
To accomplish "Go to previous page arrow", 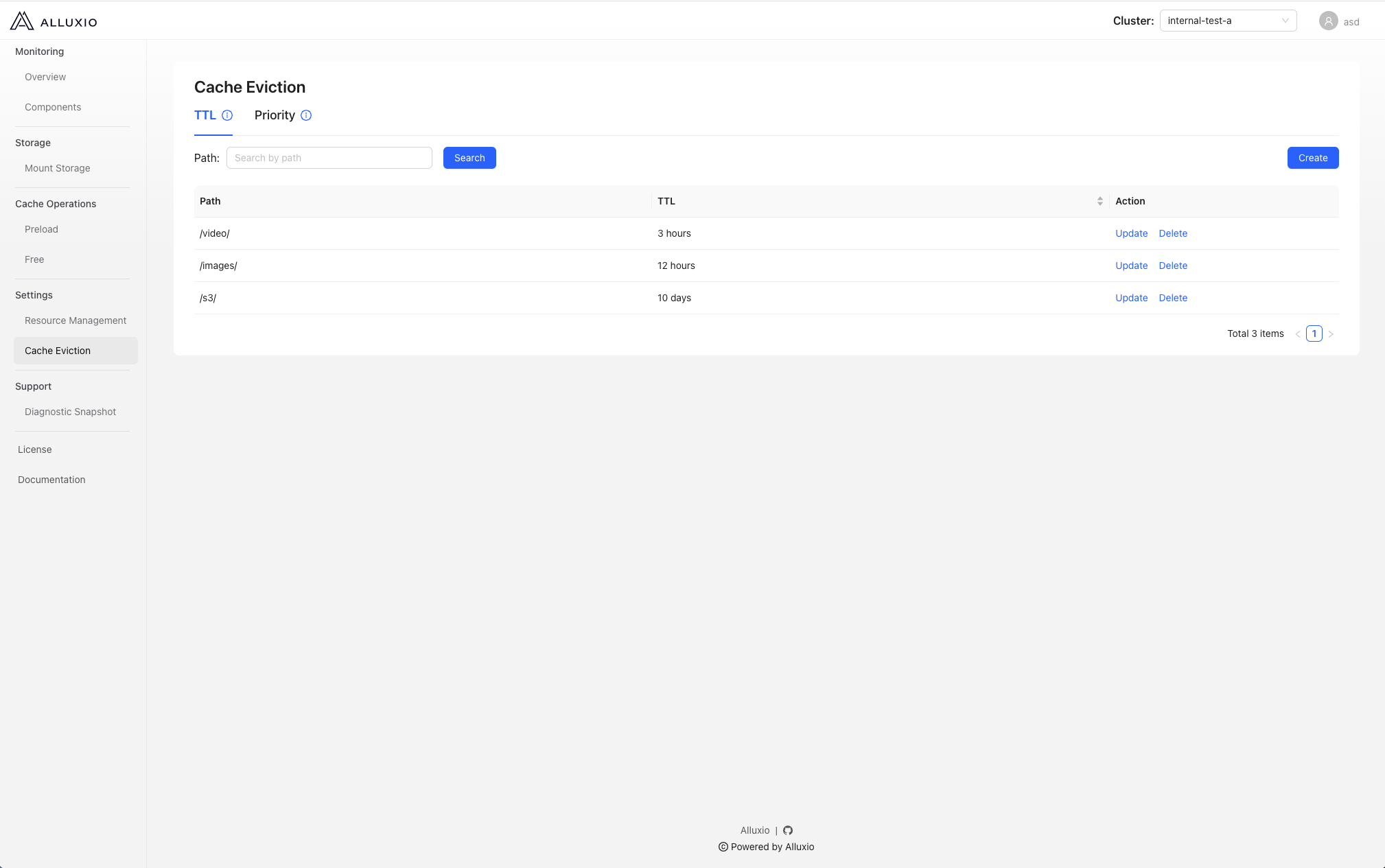I will coord(1298,334).
